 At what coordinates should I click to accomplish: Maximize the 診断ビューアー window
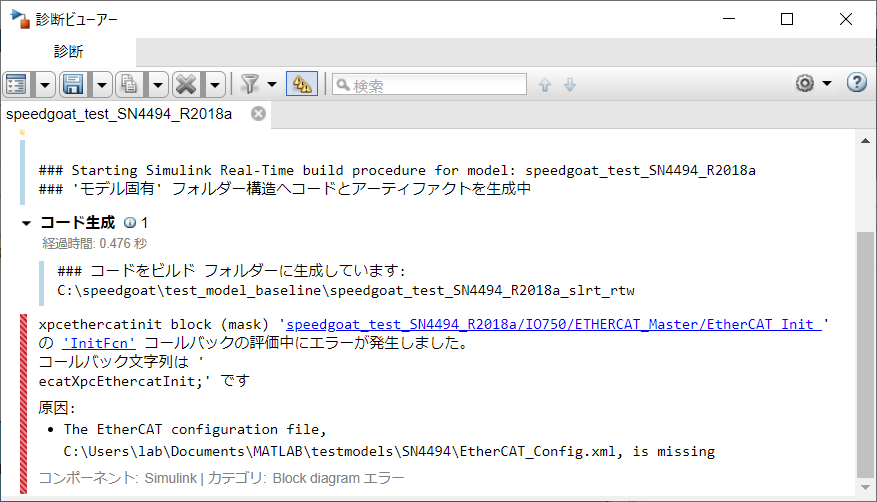click(x=787, y=19)
